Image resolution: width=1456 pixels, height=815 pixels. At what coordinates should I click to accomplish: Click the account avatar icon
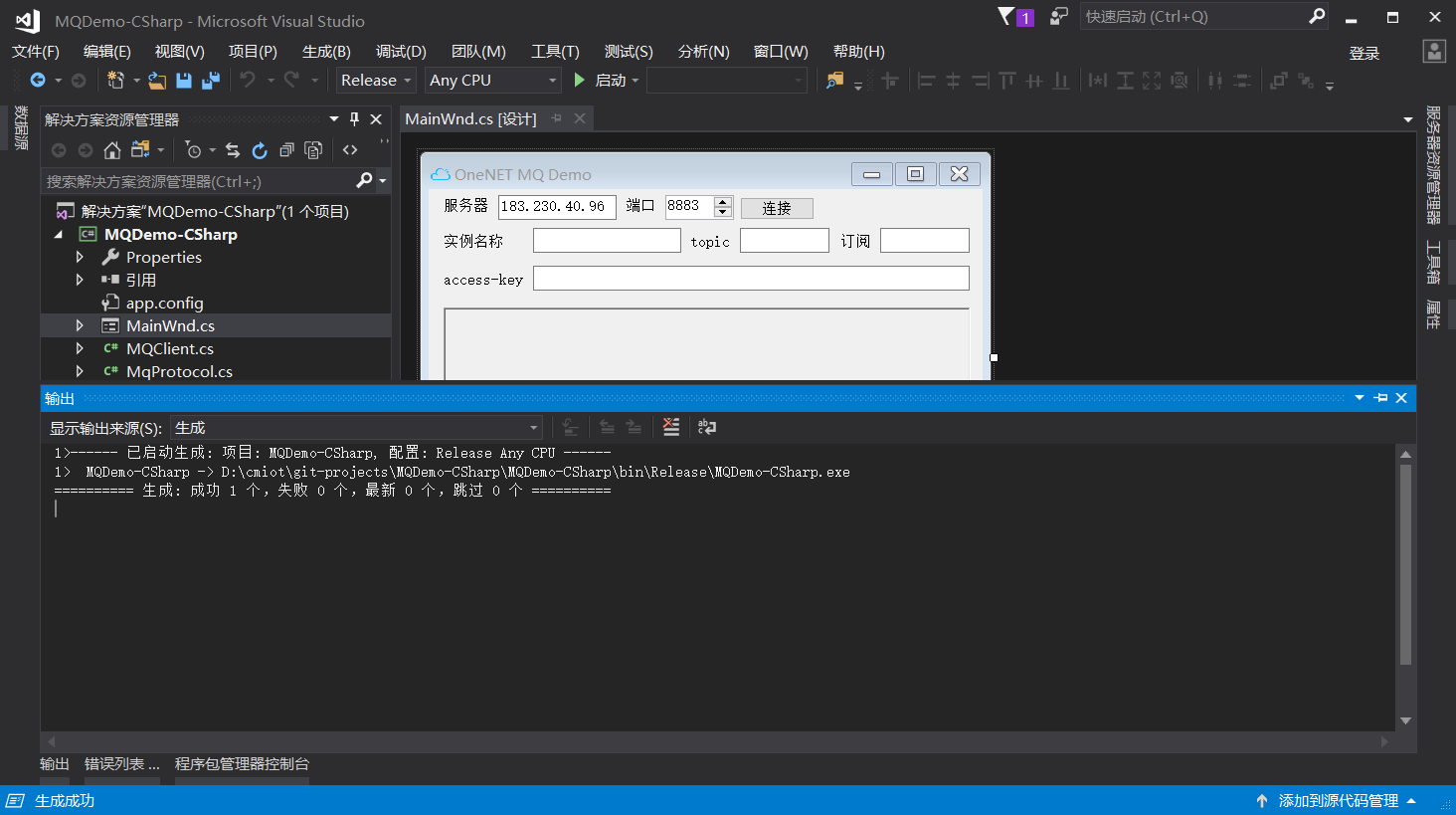point(1433,52)
